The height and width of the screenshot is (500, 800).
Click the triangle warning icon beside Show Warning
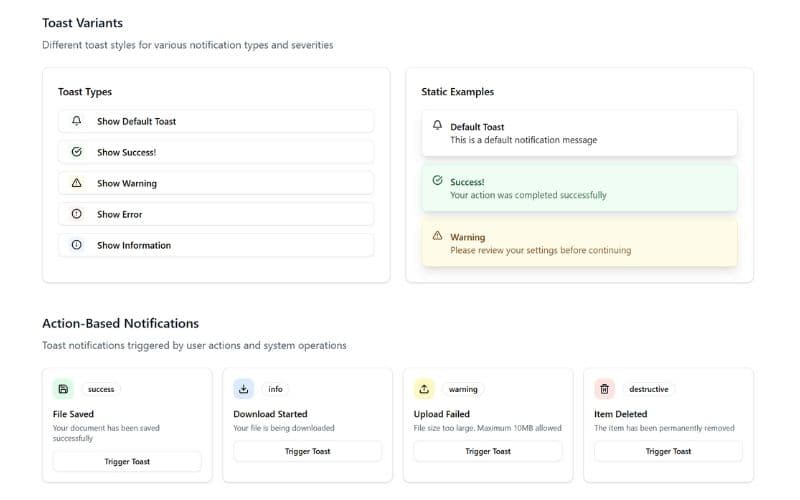(77, 183)
